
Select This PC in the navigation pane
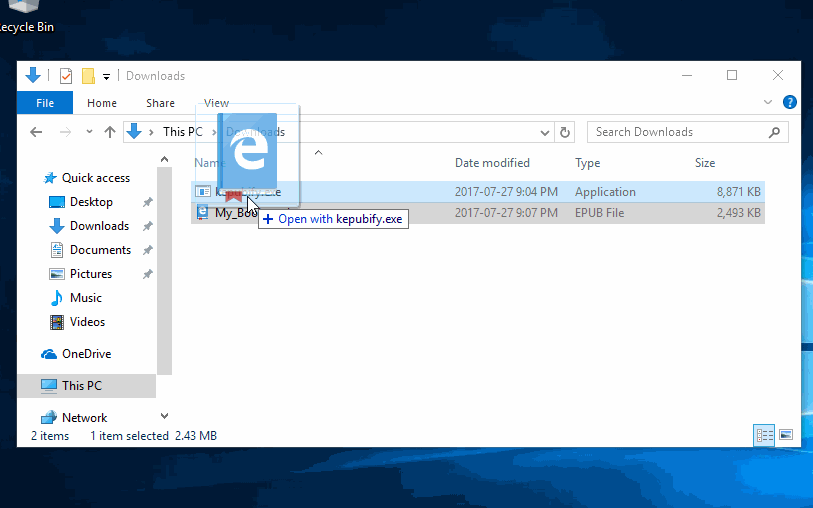[x=87, y=386]
